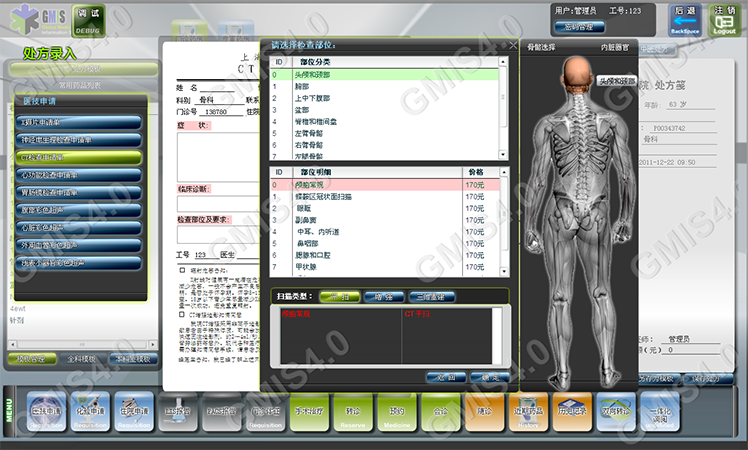Select 胸部 category row

coord(384,86)
